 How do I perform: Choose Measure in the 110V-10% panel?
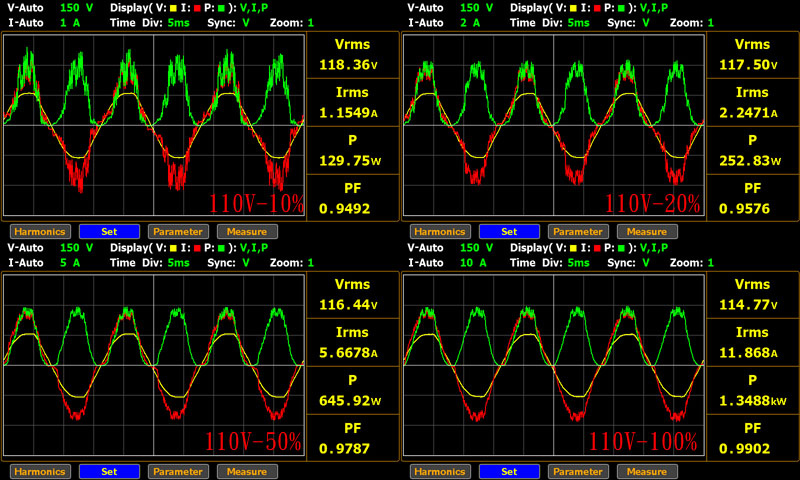pos(247,232)
